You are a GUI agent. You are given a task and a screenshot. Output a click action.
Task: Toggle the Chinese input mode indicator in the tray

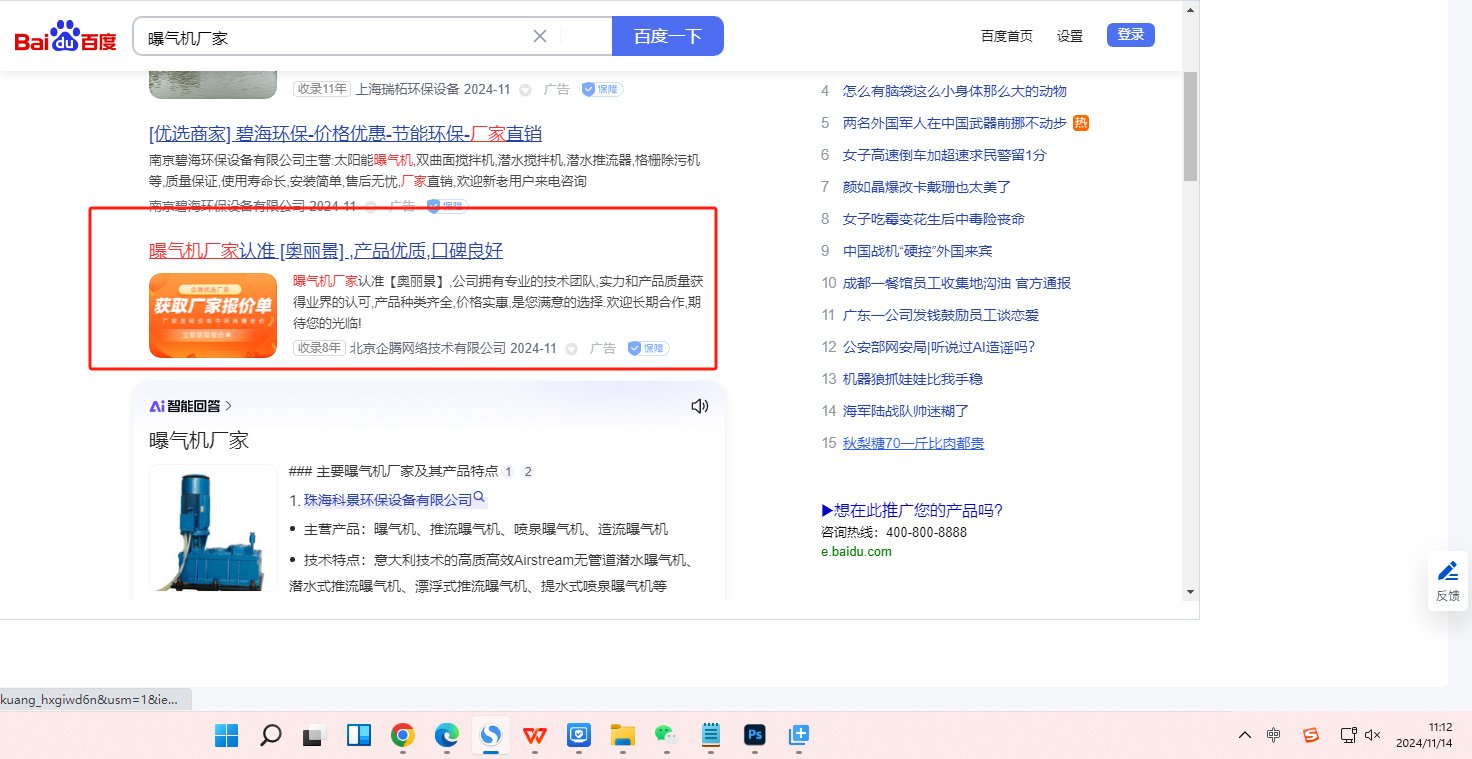coord(1273,735)
